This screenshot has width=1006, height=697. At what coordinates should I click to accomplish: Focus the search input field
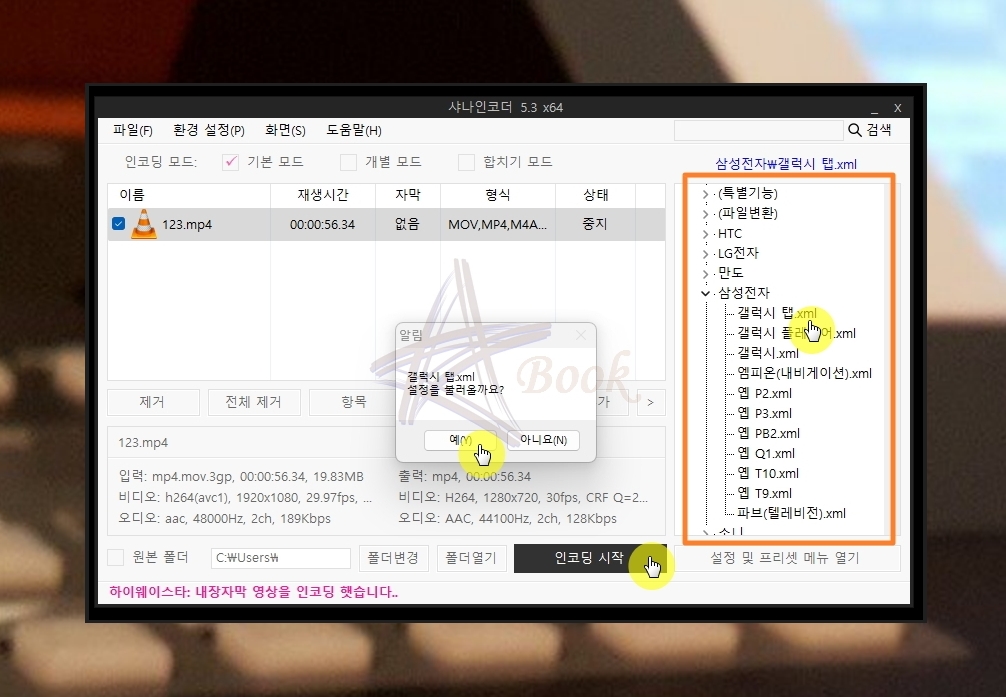758,130
